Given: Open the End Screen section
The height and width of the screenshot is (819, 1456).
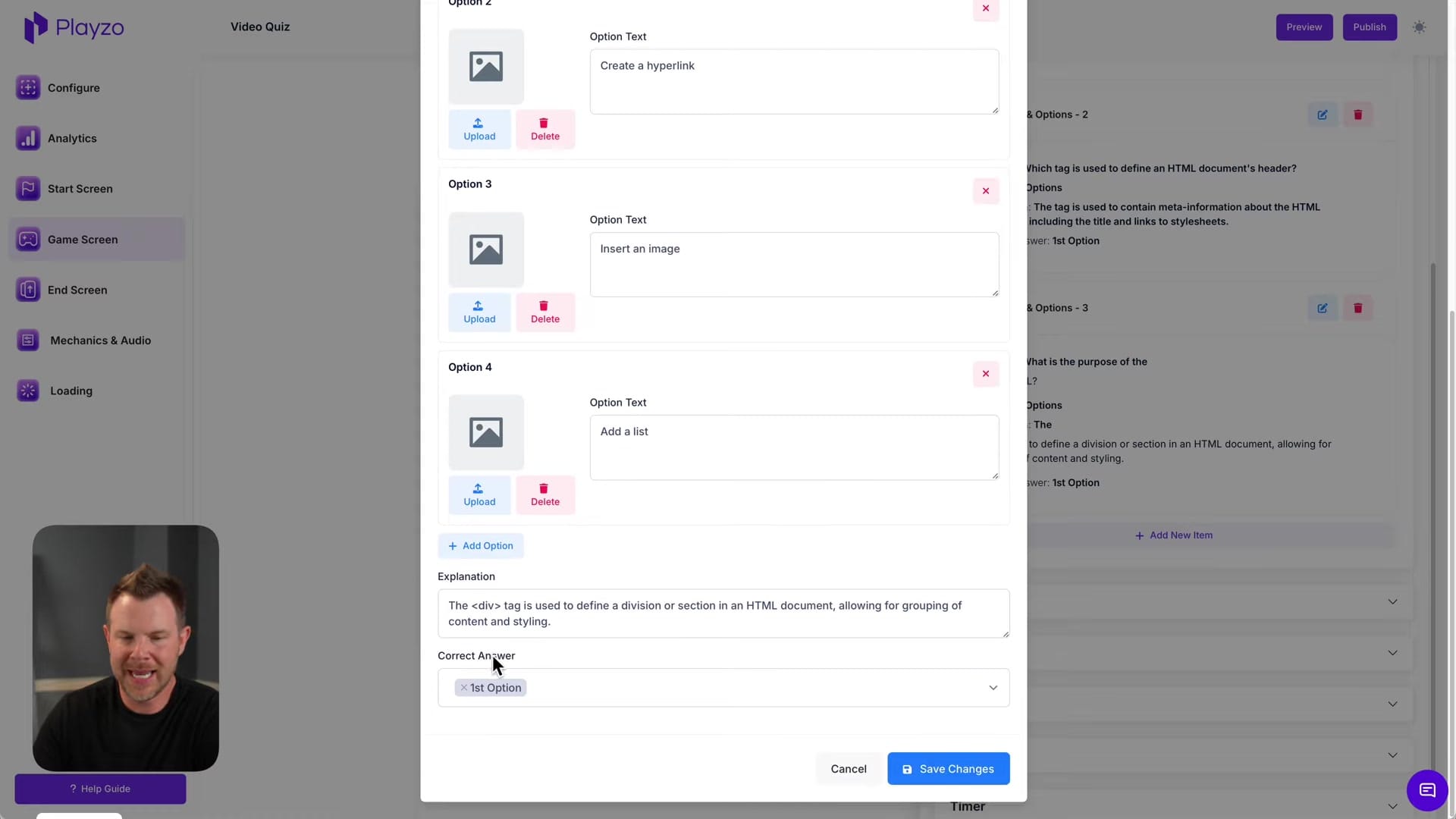Looking at the screenshot, I should 96,290.
